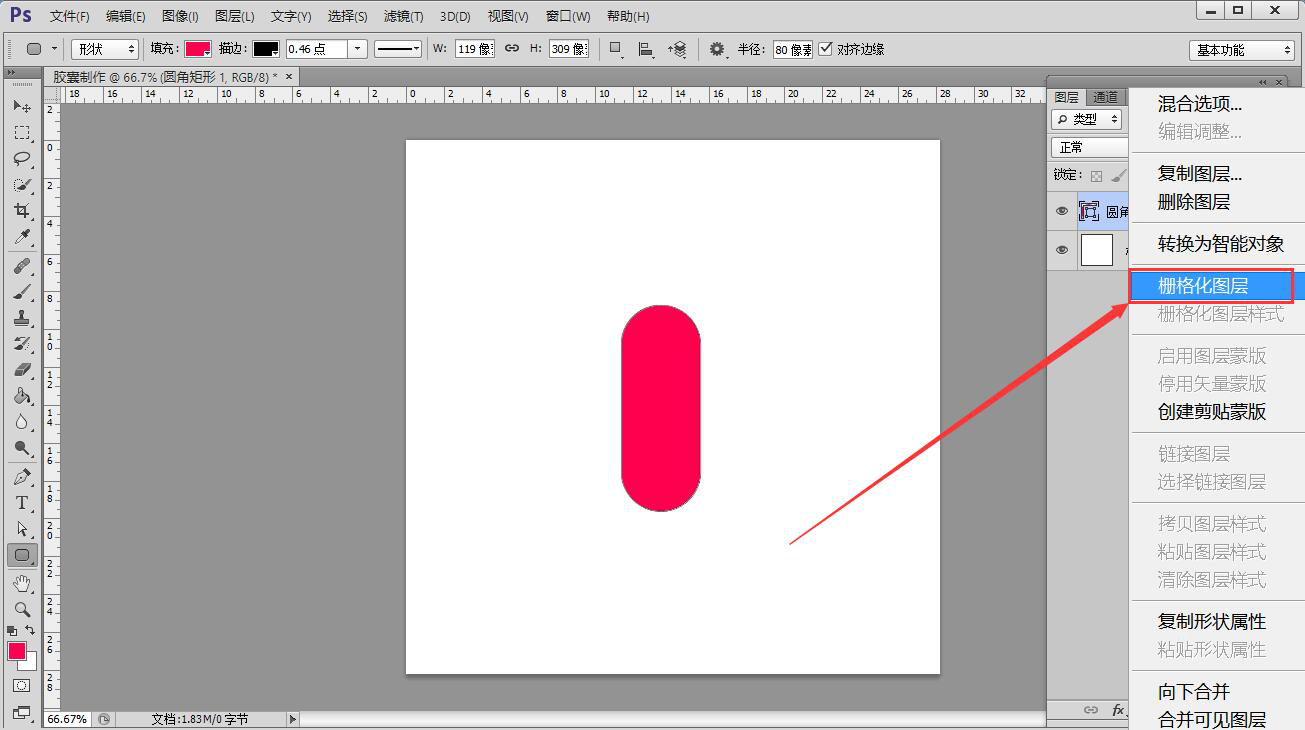Click 转换为智能对象 in the context menu

coord(1220,244)
